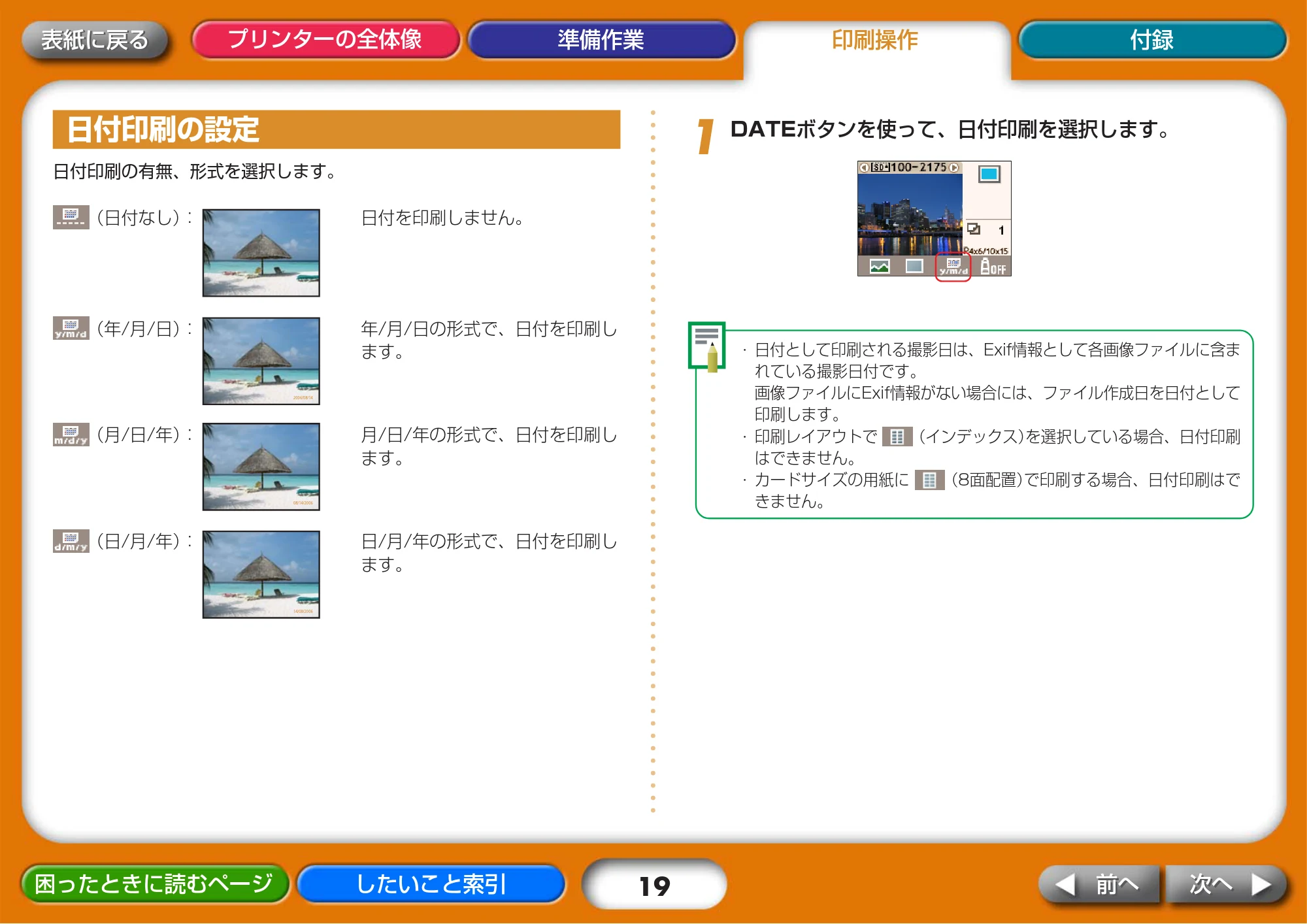
Task: Click the right arrow after 100-2175
Action: pyautogui.click(x=953, y=168)
